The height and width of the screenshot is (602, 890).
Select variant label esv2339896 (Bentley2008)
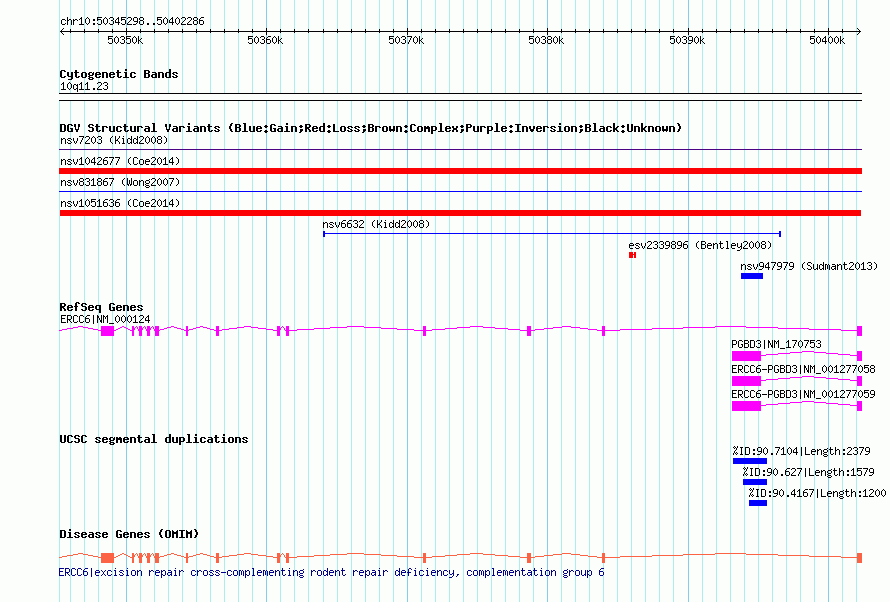coord(700,245)
